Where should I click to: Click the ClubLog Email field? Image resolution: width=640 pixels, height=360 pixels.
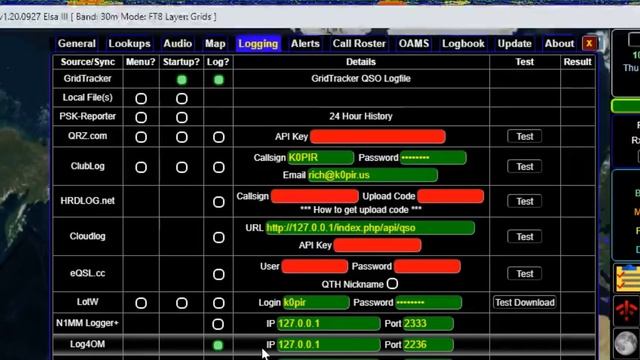(373, 175)
